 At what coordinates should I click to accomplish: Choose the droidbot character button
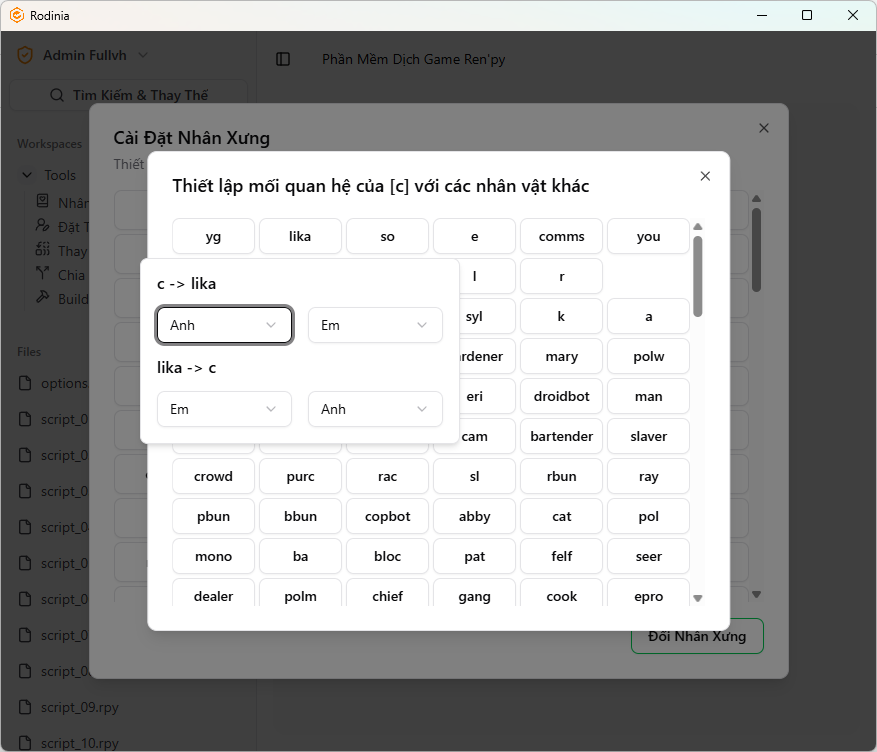(562, 396)
